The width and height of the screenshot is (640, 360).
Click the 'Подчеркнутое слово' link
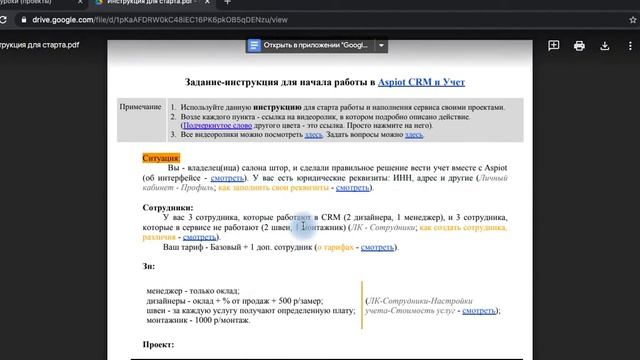point(217,125)
